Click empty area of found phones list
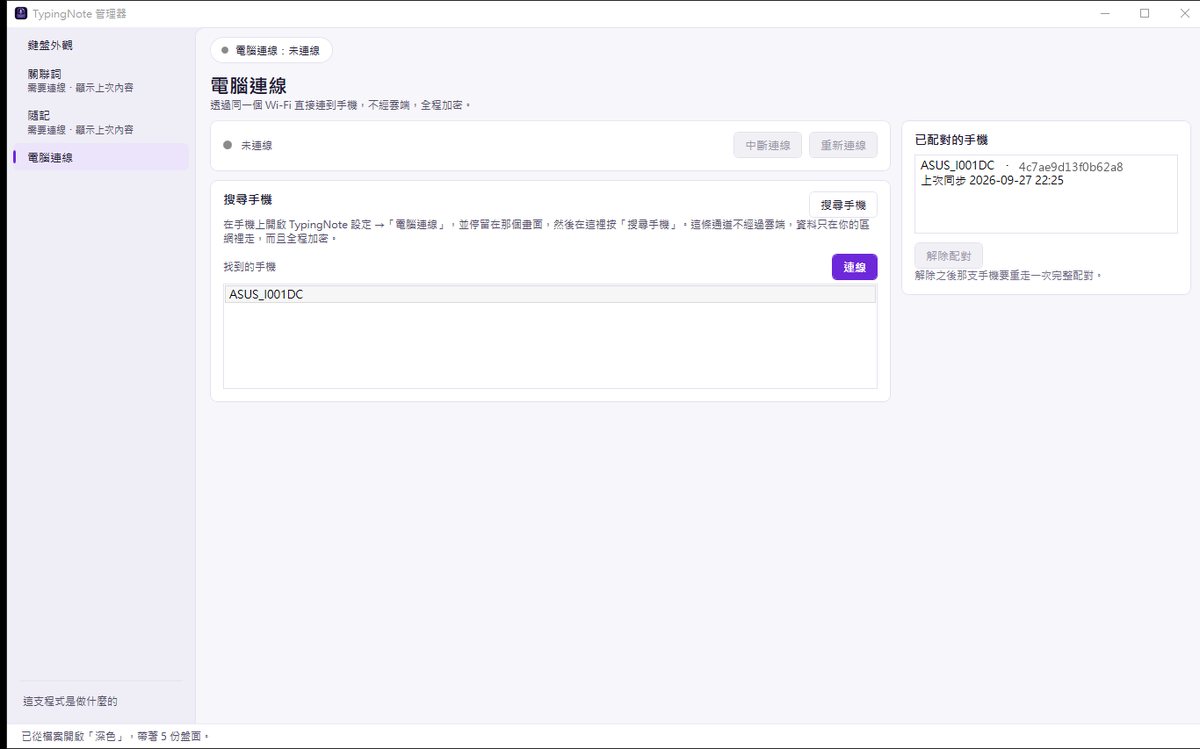The image size is (1200, 749). (x=550, y=345)
